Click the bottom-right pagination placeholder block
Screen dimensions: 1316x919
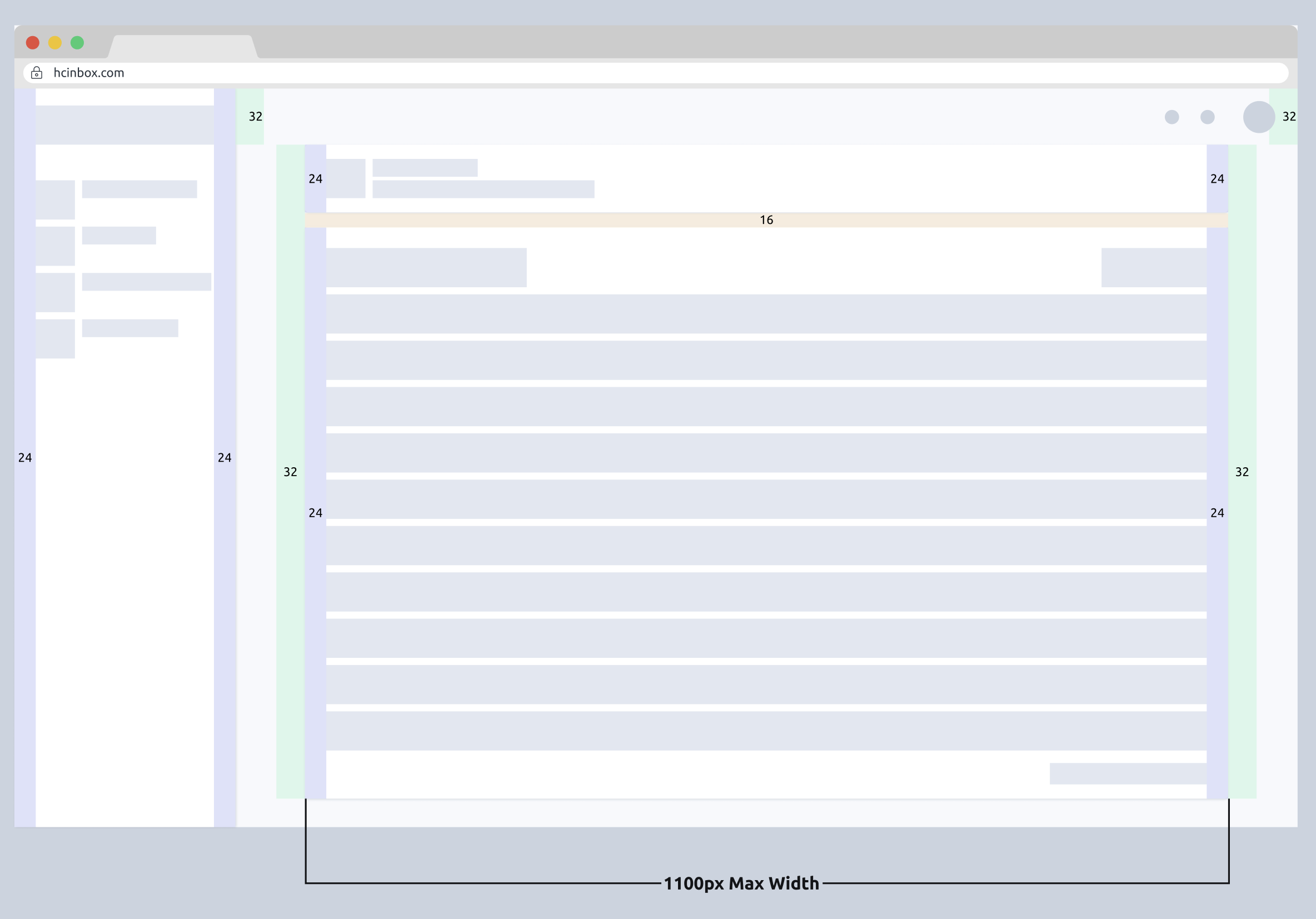(1128, 773)
